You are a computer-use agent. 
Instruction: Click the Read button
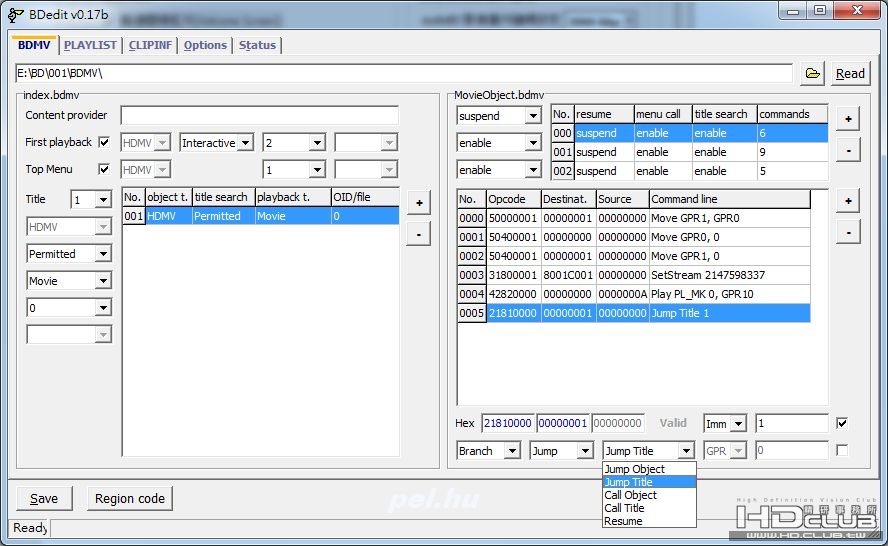(x=850, y=74)
